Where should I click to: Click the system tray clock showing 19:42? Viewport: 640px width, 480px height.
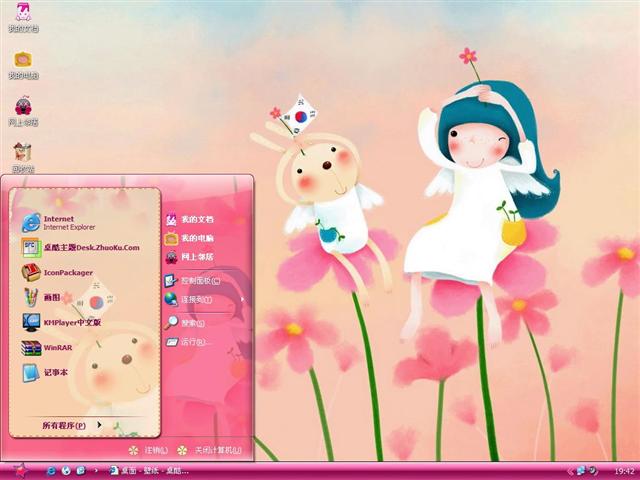[x=624, y=470]
